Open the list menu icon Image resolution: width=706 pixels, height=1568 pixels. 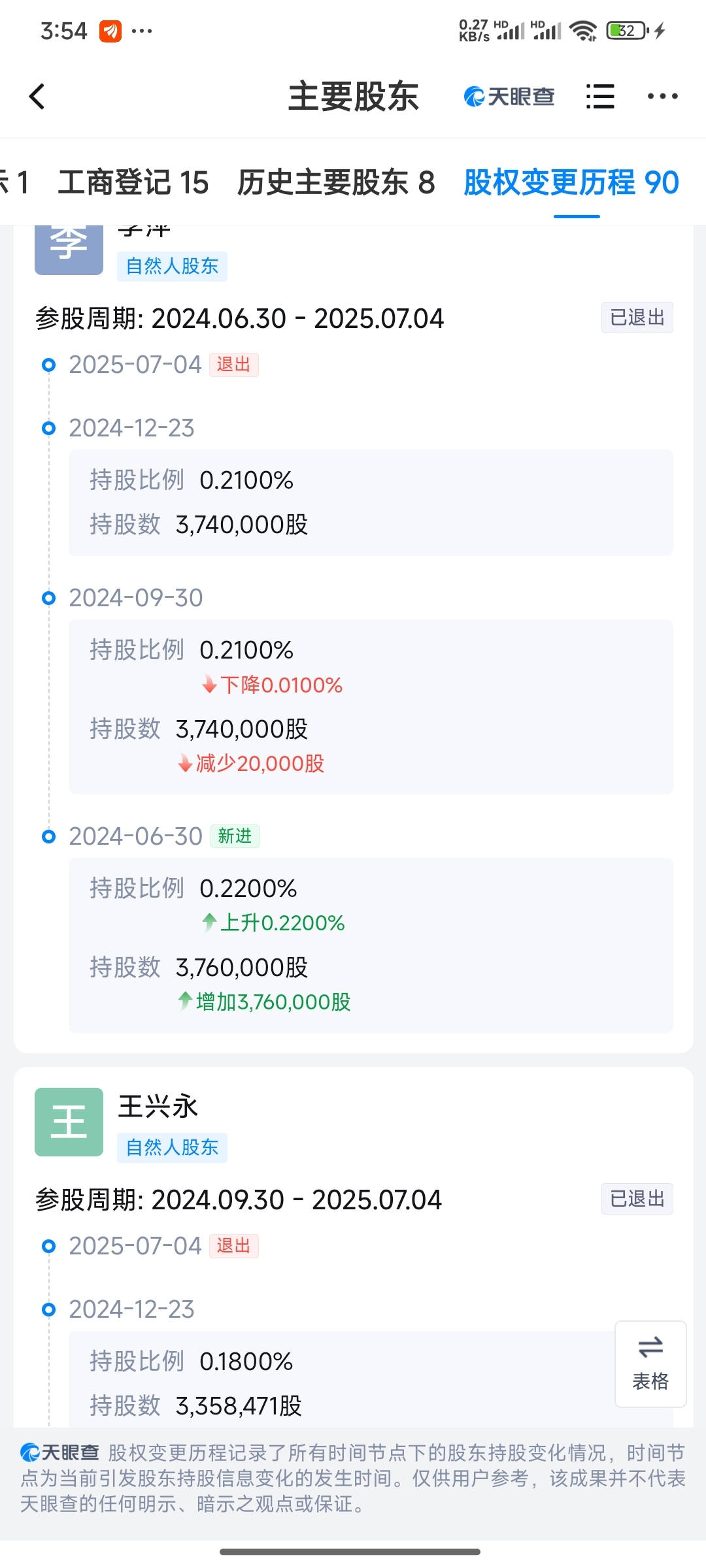click(600, 97)
